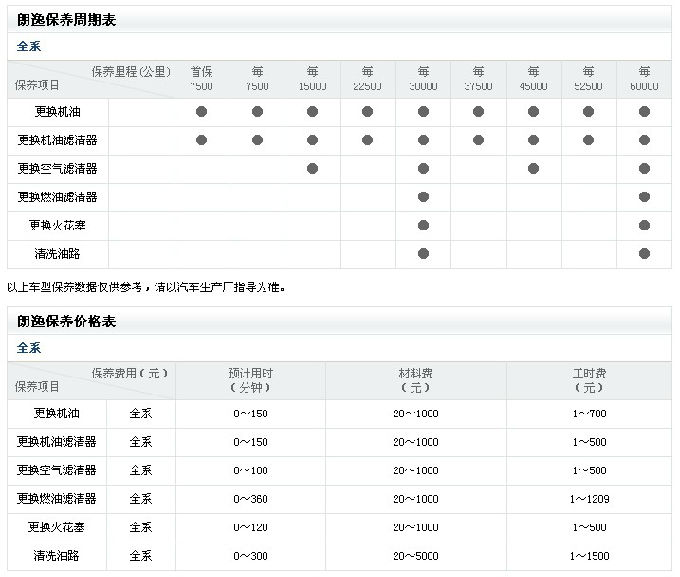Click 清洗油路 row label in the price table
This screenshot has width=680, height=577.
(57, 556)
